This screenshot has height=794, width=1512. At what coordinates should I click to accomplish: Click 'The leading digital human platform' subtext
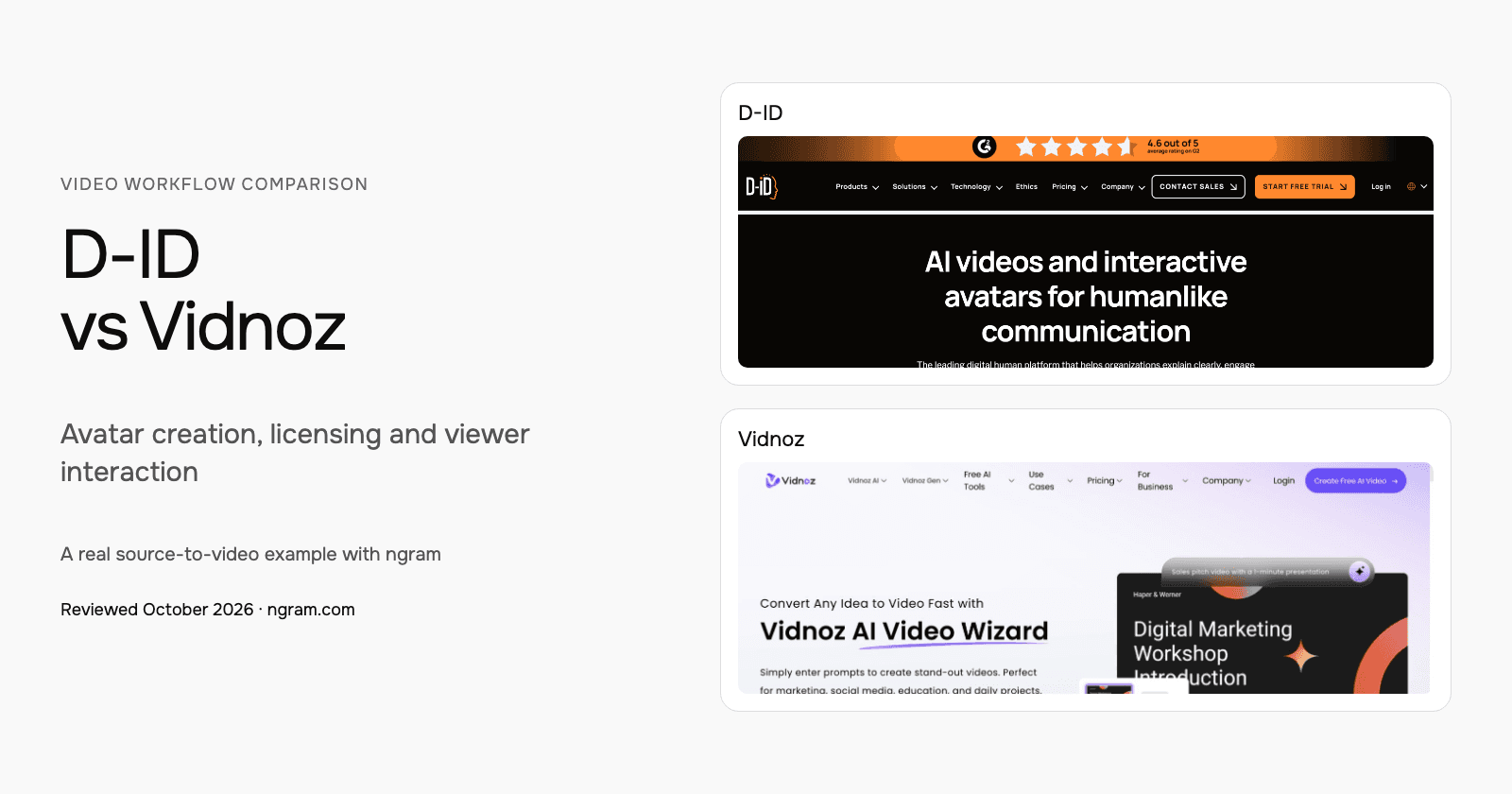tap(1086, 364)
